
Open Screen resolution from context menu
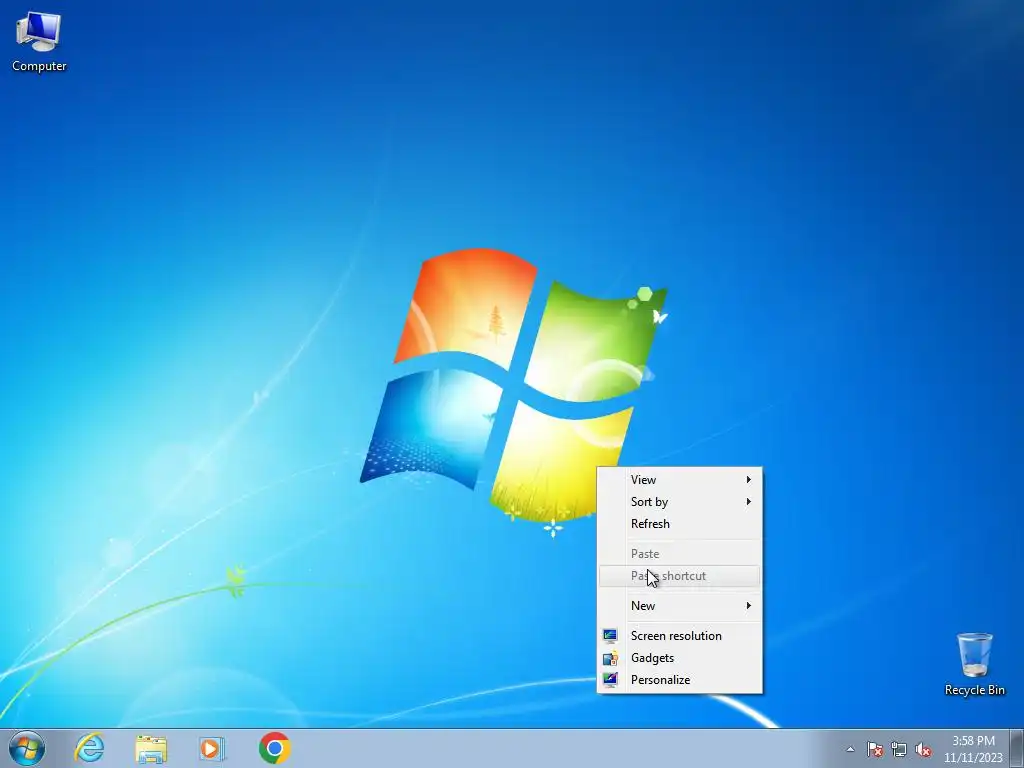(x=680, y=635)
